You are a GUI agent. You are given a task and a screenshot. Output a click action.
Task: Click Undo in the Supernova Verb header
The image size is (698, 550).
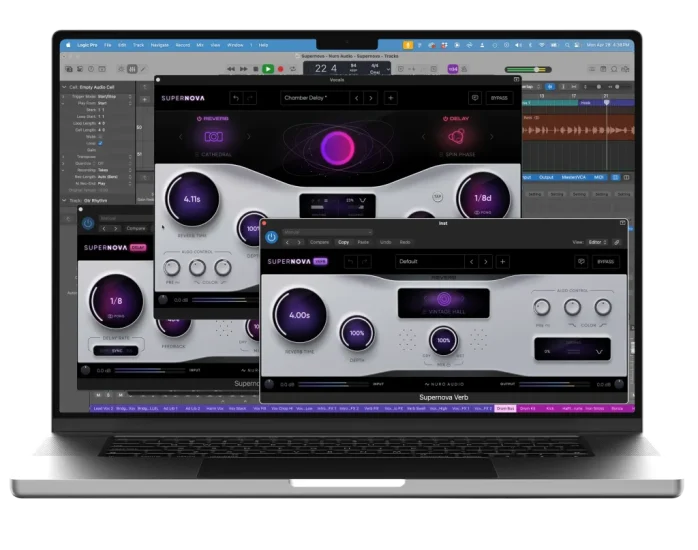point(386,242)
